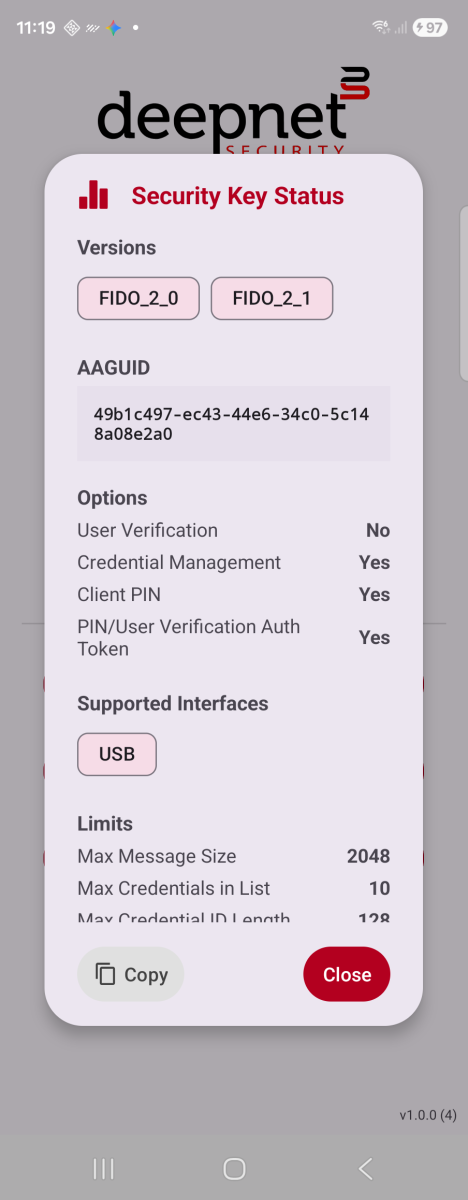The image size is (468, 1200).
Task: Select the FIDO_2_1 version chip
Action: [x=272, y=298]
